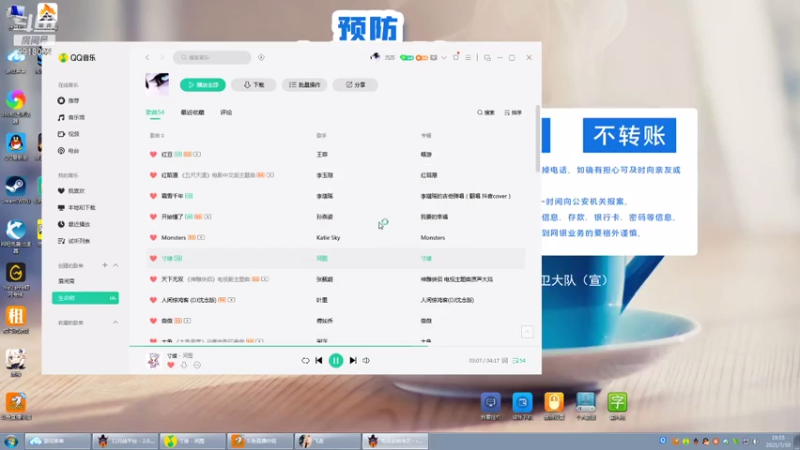Toggle heart of current song in player bar

click(x=171, y=365)
